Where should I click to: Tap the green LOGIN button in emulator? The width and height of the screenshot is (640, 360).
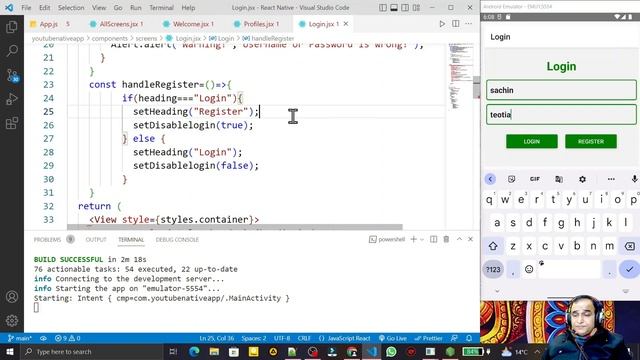coord(532,141)
